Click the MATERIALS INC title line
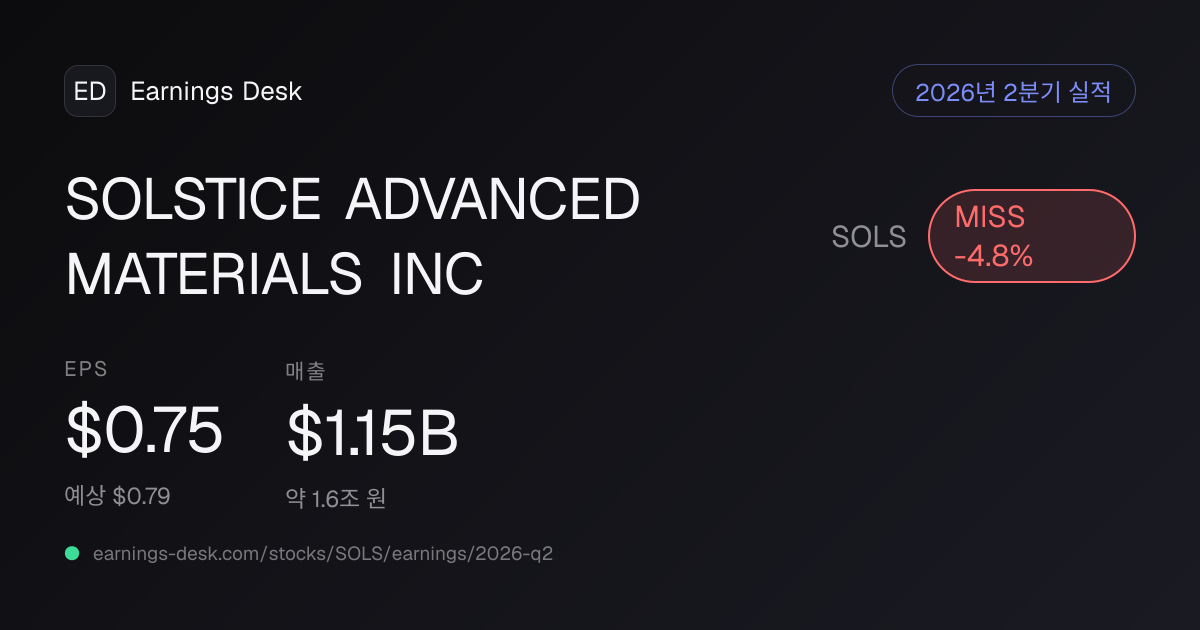The width and height of the screenshot is (1200, 630). (x=275, y=273)
